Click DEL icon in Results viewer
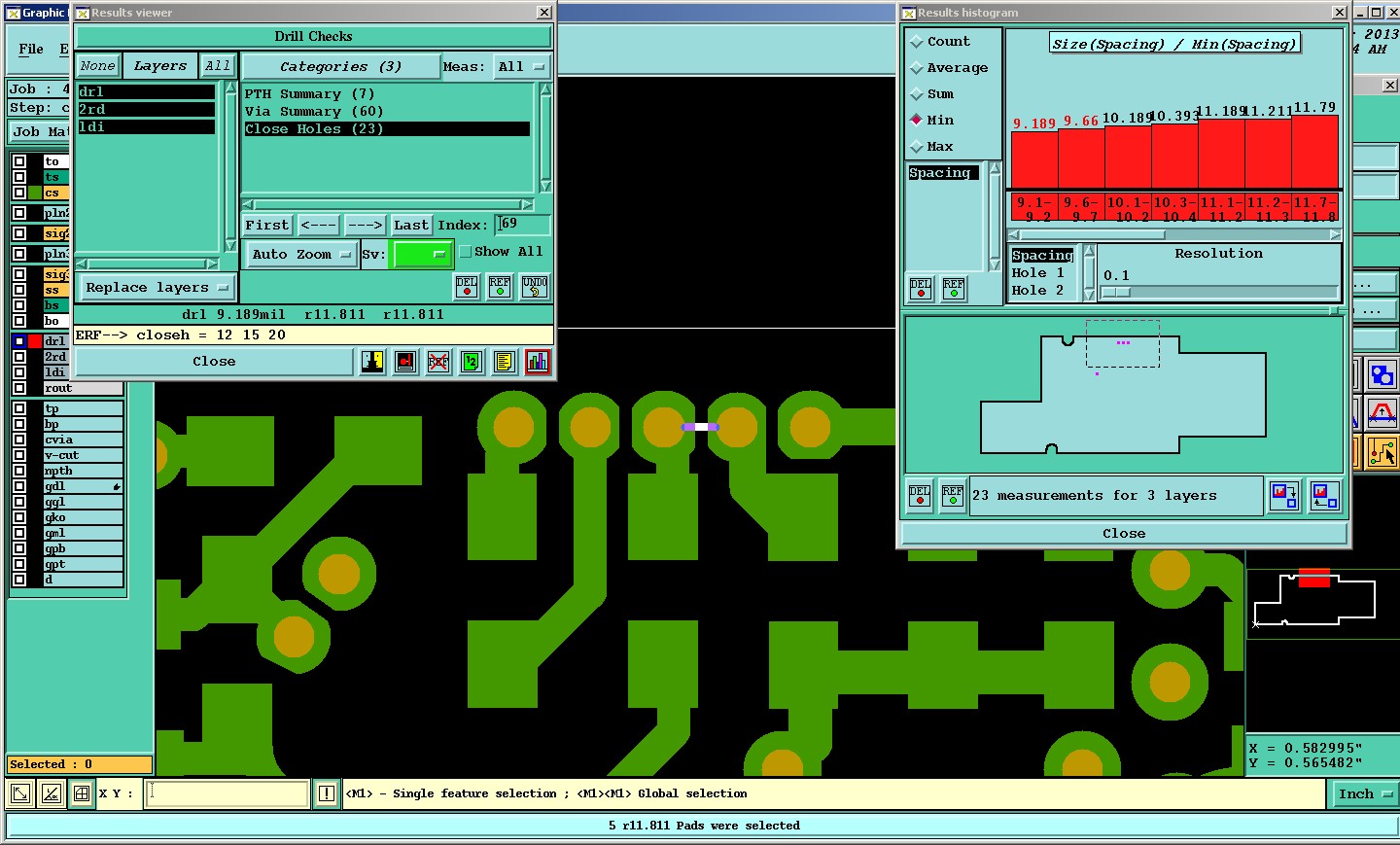 (x=467, y=287)
